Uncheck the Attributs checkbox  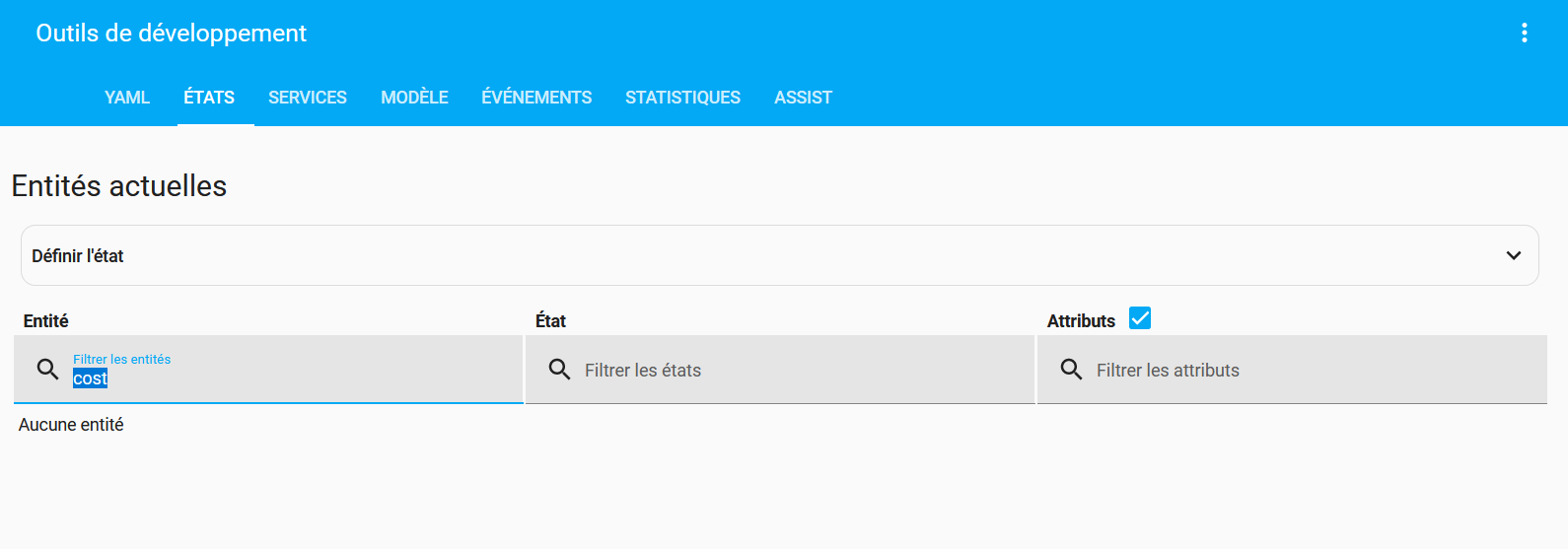(x=1140, y=318)
